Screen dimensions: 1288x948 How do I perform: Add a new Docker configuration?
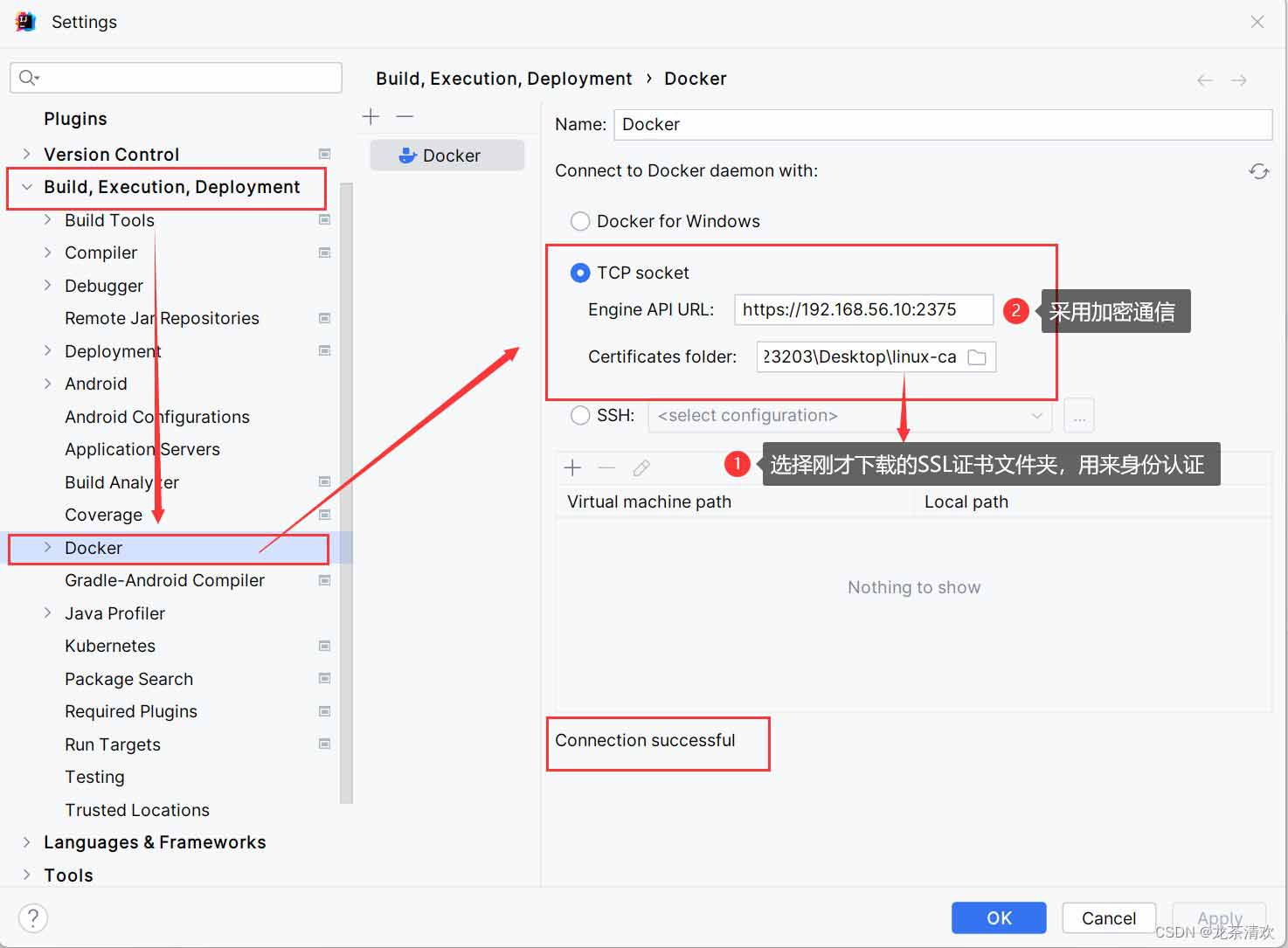[370, 116]
